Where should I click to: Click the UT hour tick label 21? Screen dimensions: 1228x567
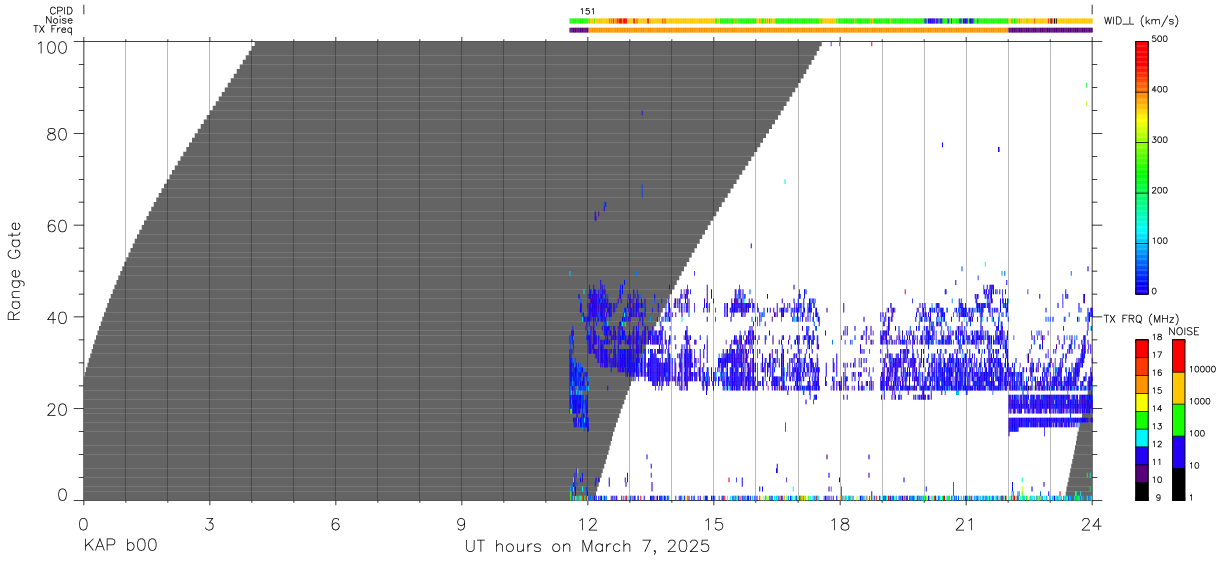coord(966,524)
